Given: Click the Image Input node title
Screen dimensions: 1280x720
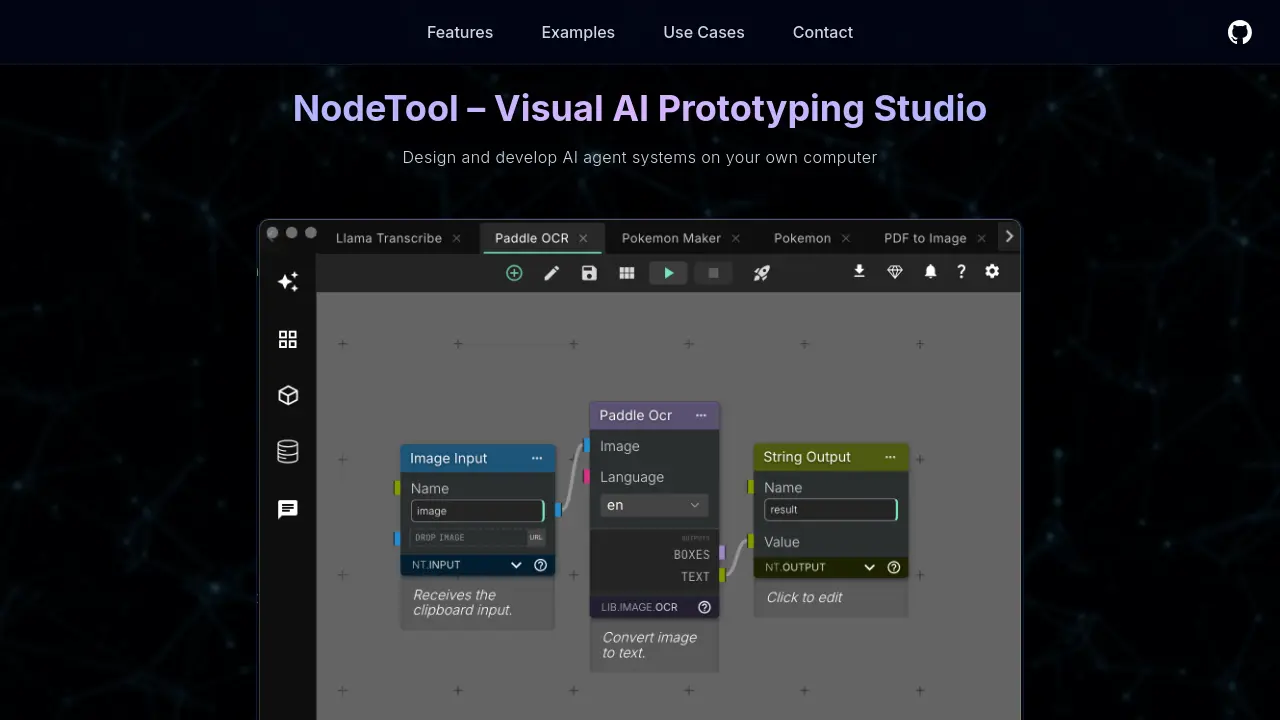Looking at the screenshot, I should coord(449,458).
